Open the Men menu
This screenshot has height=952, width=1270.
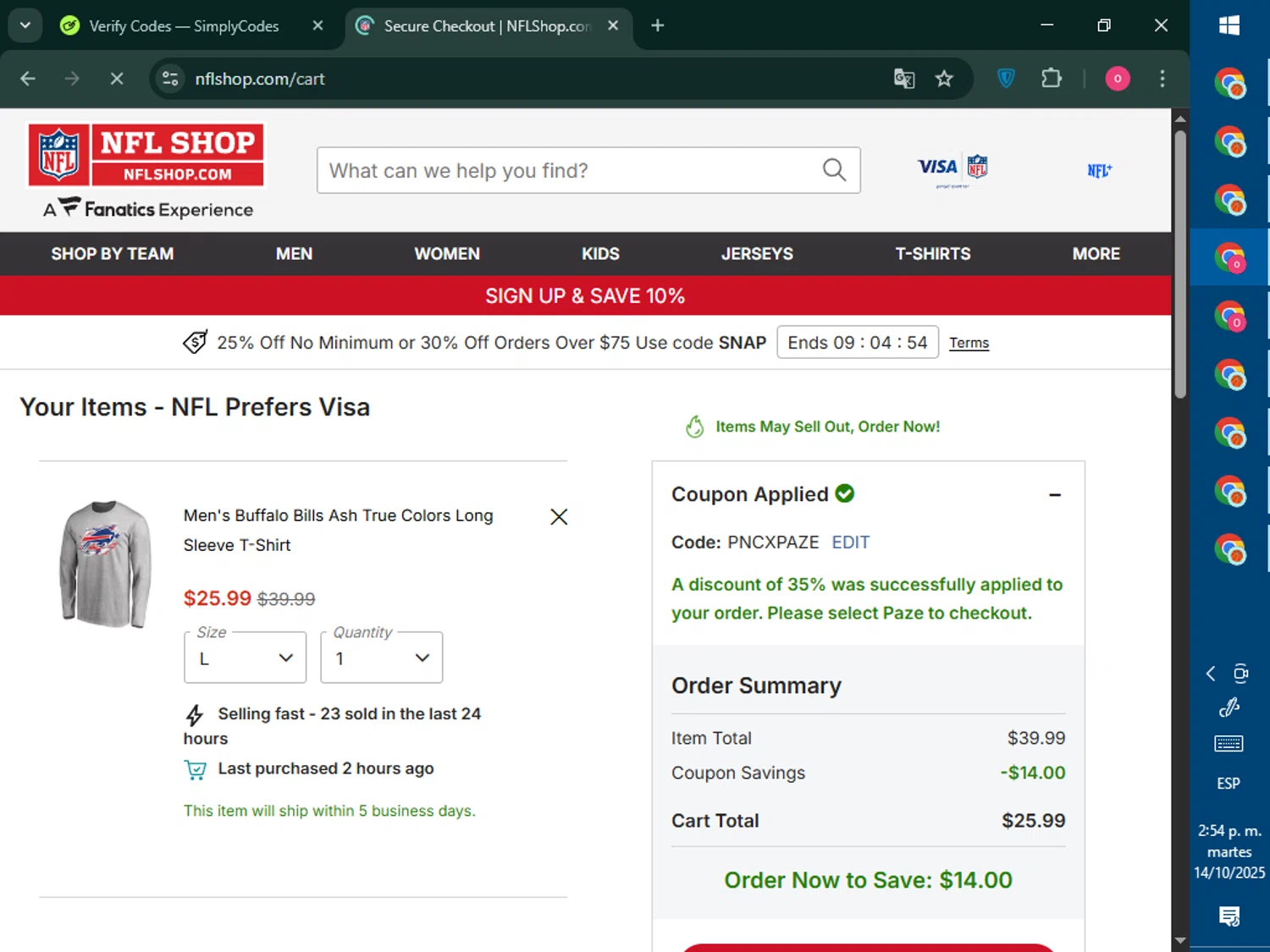tap(294, 254)
